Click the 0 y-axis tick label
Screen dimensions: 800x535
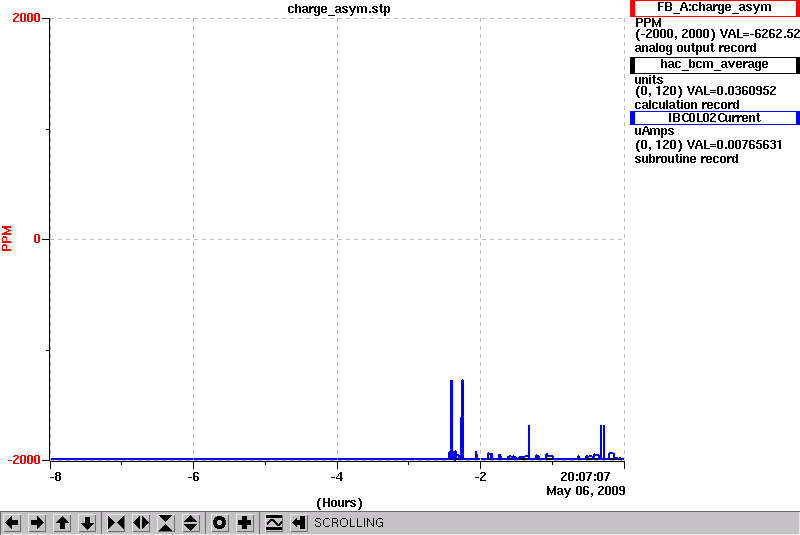click(37, 239)
